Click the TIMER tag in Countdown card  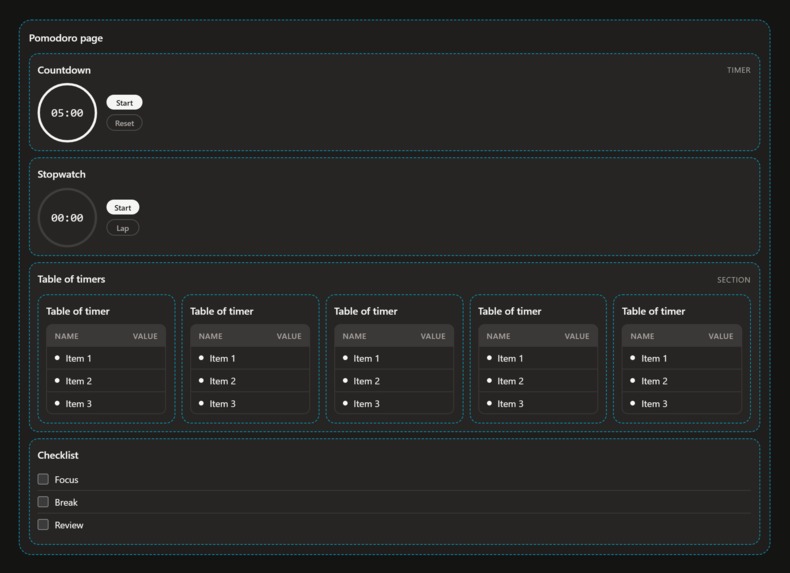pos(739,70)
